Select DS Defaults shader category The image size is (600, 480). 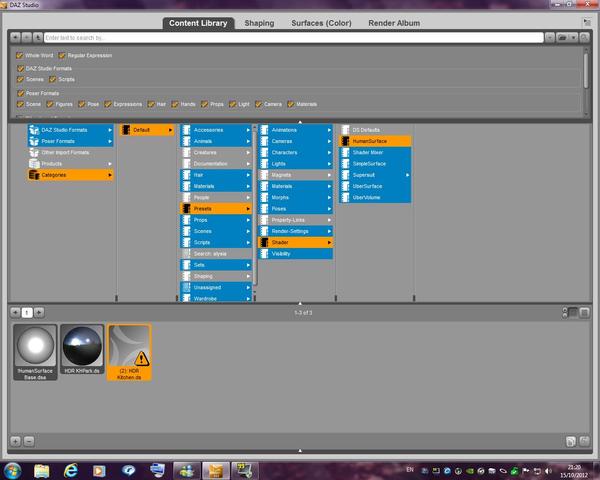(375, 130)
